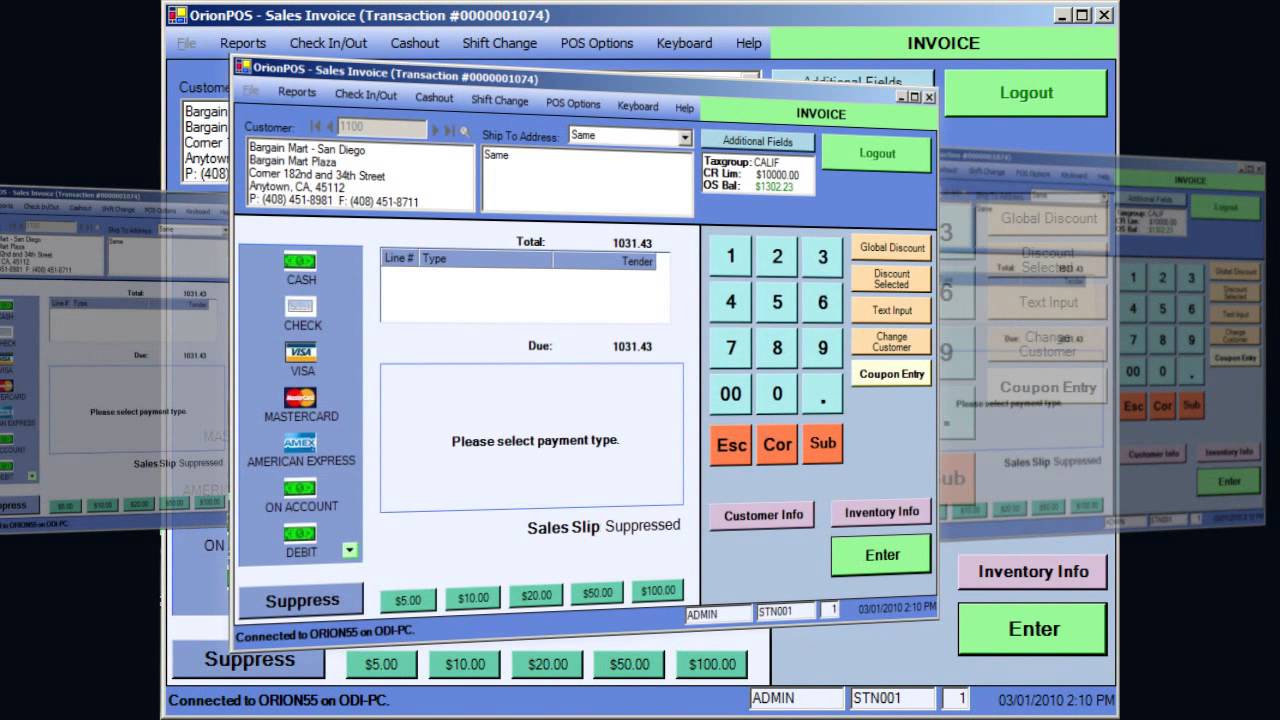1280x720 pixels.
Task: Tap keypad 00 key in front window
Action: (x=731, y=394)
